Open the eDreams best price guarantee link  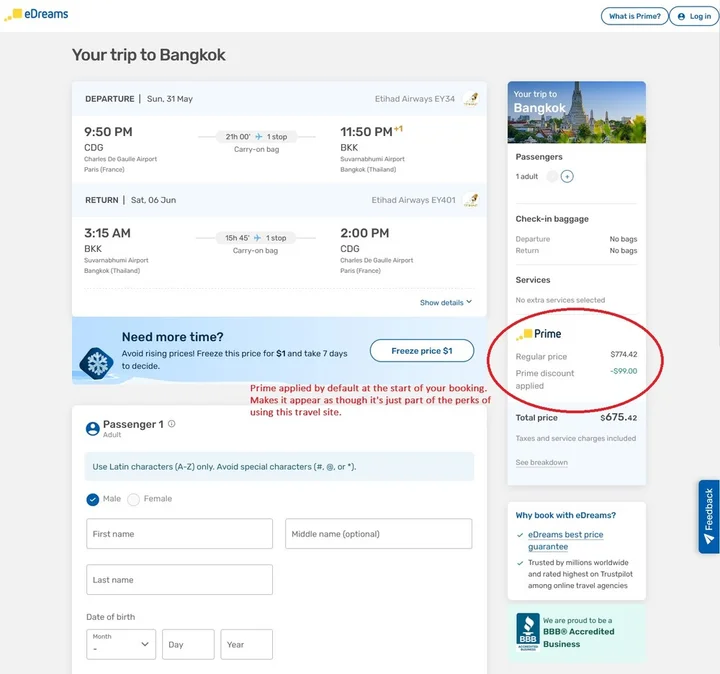pos(565,540)
